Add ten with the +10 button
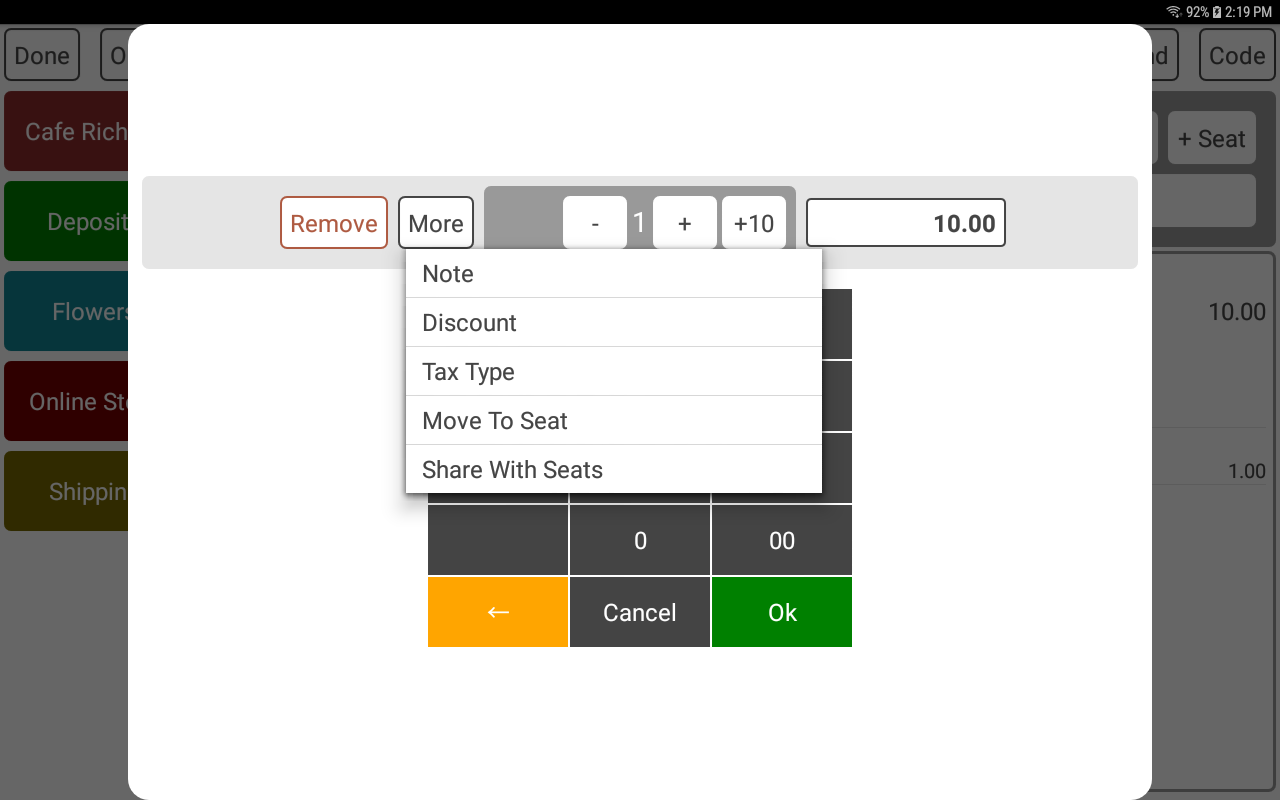Screen dimensions: 1280x800 pyautogui.click(x=754, y=222)
